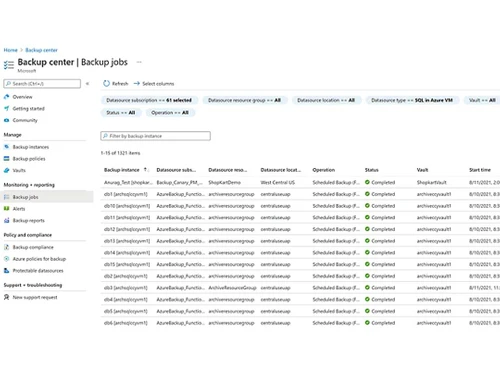The width and height of the screenshot is (500, 375).
Task: Click the Operation column header
Action: click(324, 170)
